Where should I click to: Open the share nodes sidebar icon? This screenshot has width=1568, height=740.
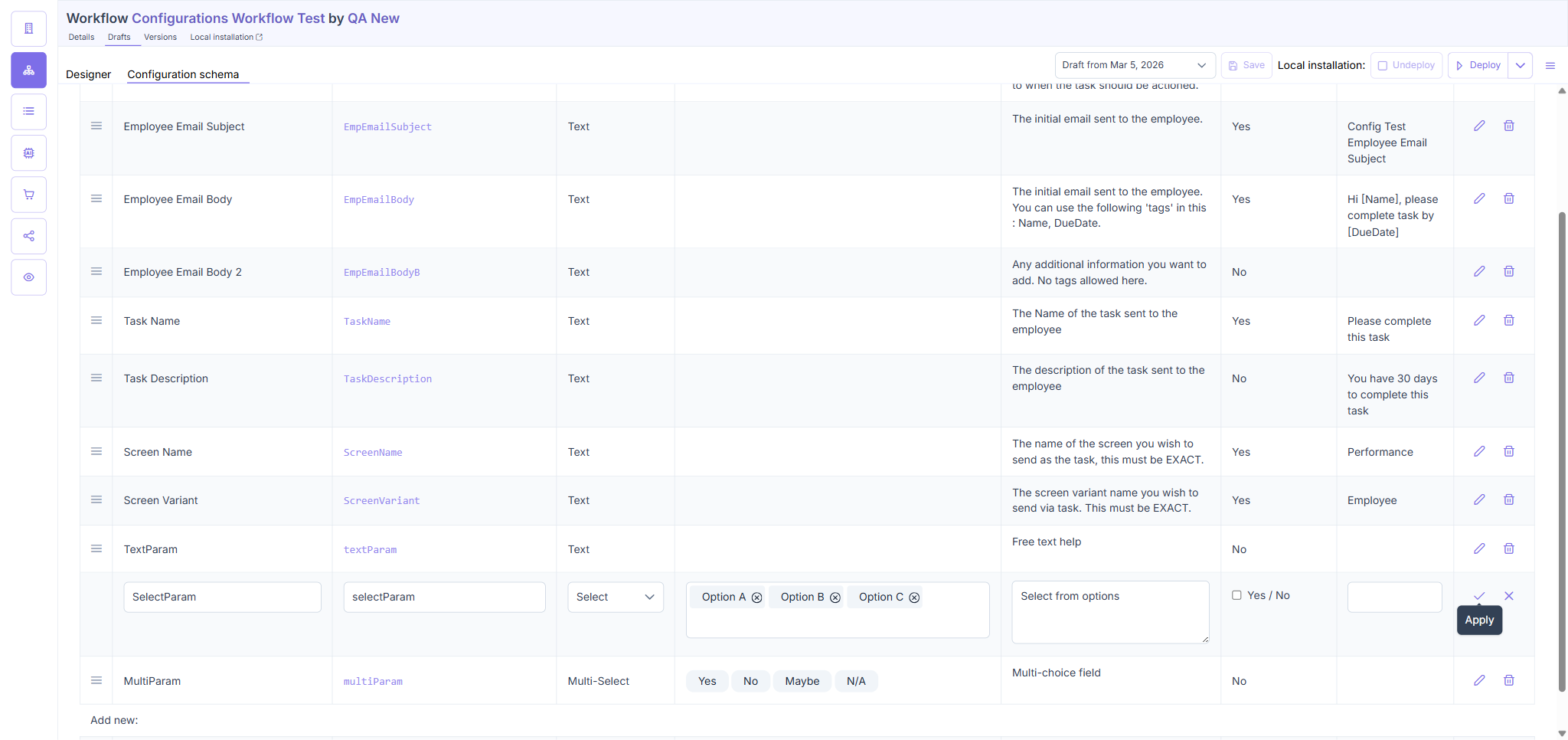point(28,236)
